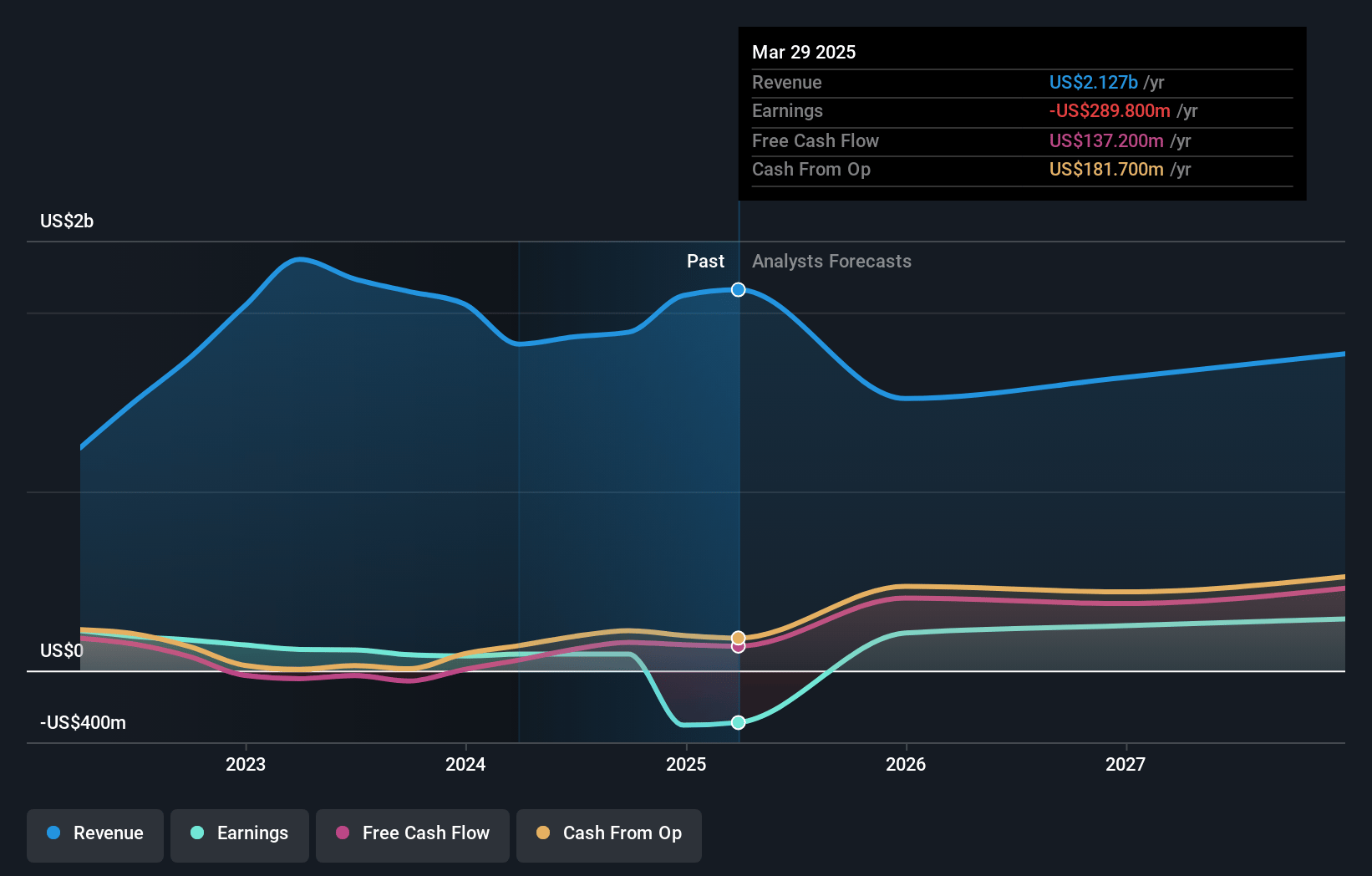Toggle the Earnings series legend button
Screen dimensions: 1372x876
pyautogui.click(x=240, y=835)
